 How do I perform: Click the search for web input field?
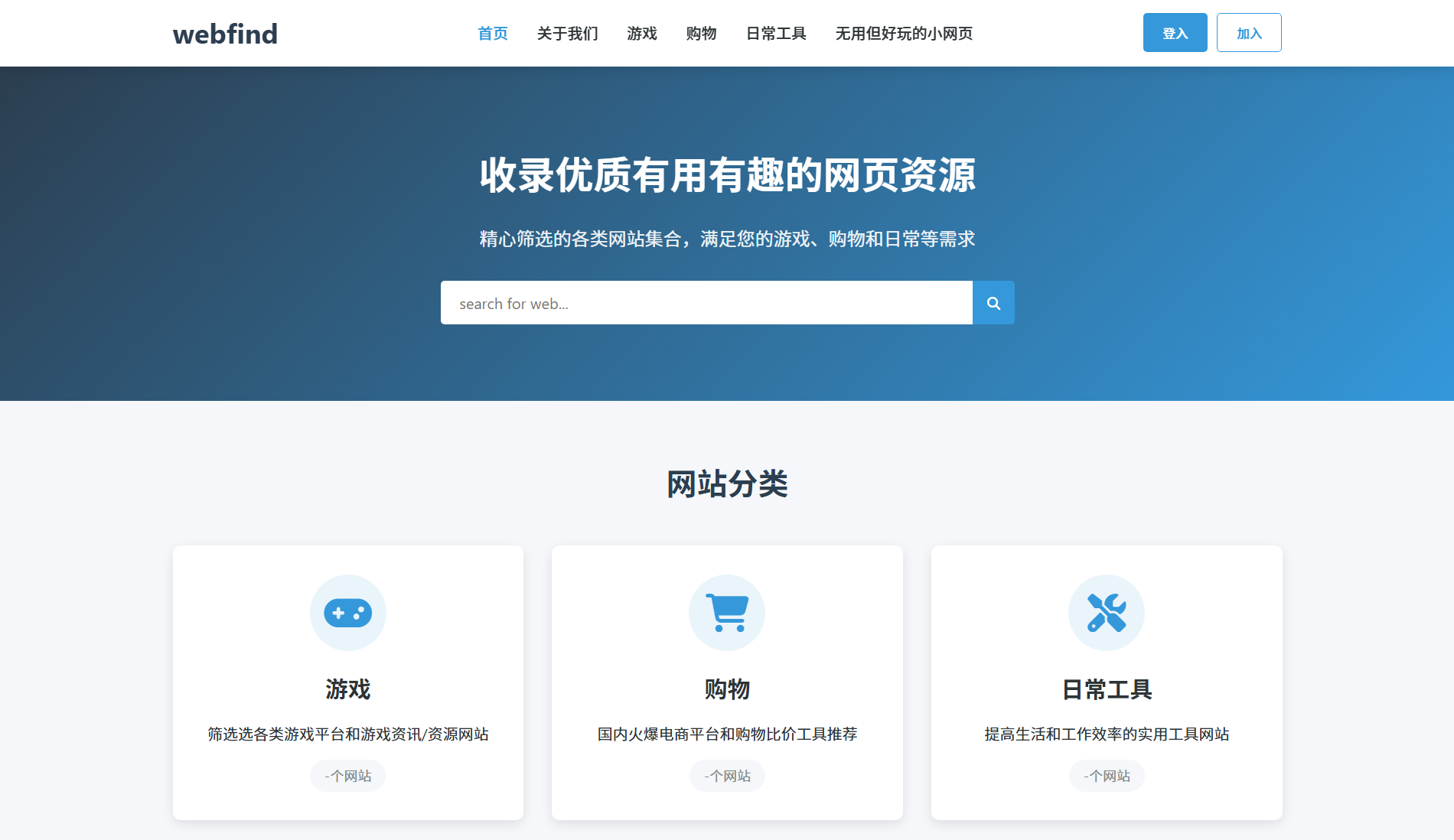pos(706,302)
